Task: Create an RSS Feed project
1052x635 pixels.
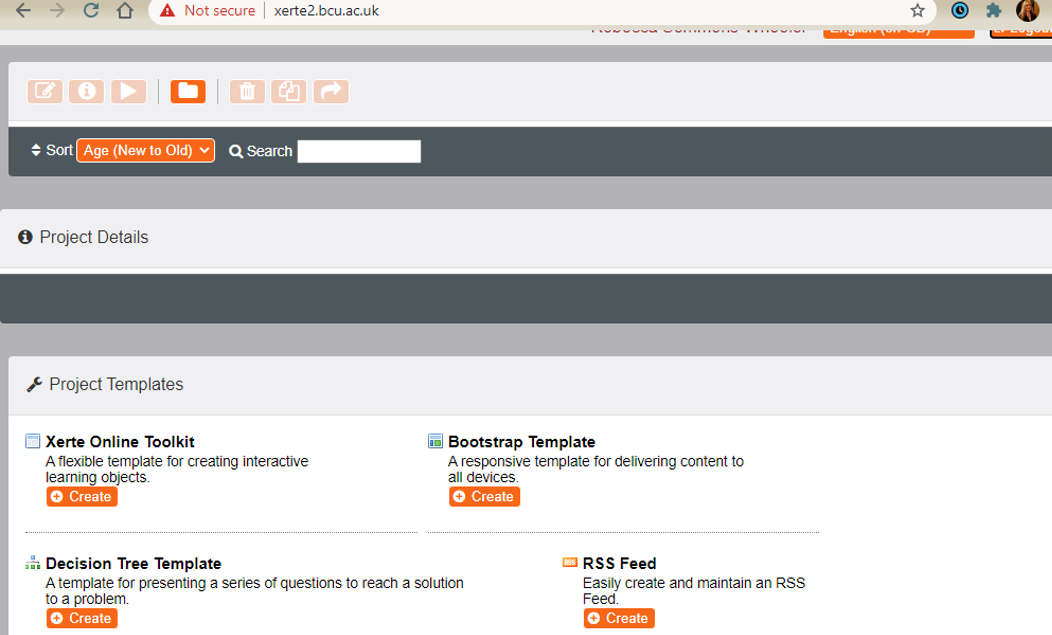Action: [619, 618]
